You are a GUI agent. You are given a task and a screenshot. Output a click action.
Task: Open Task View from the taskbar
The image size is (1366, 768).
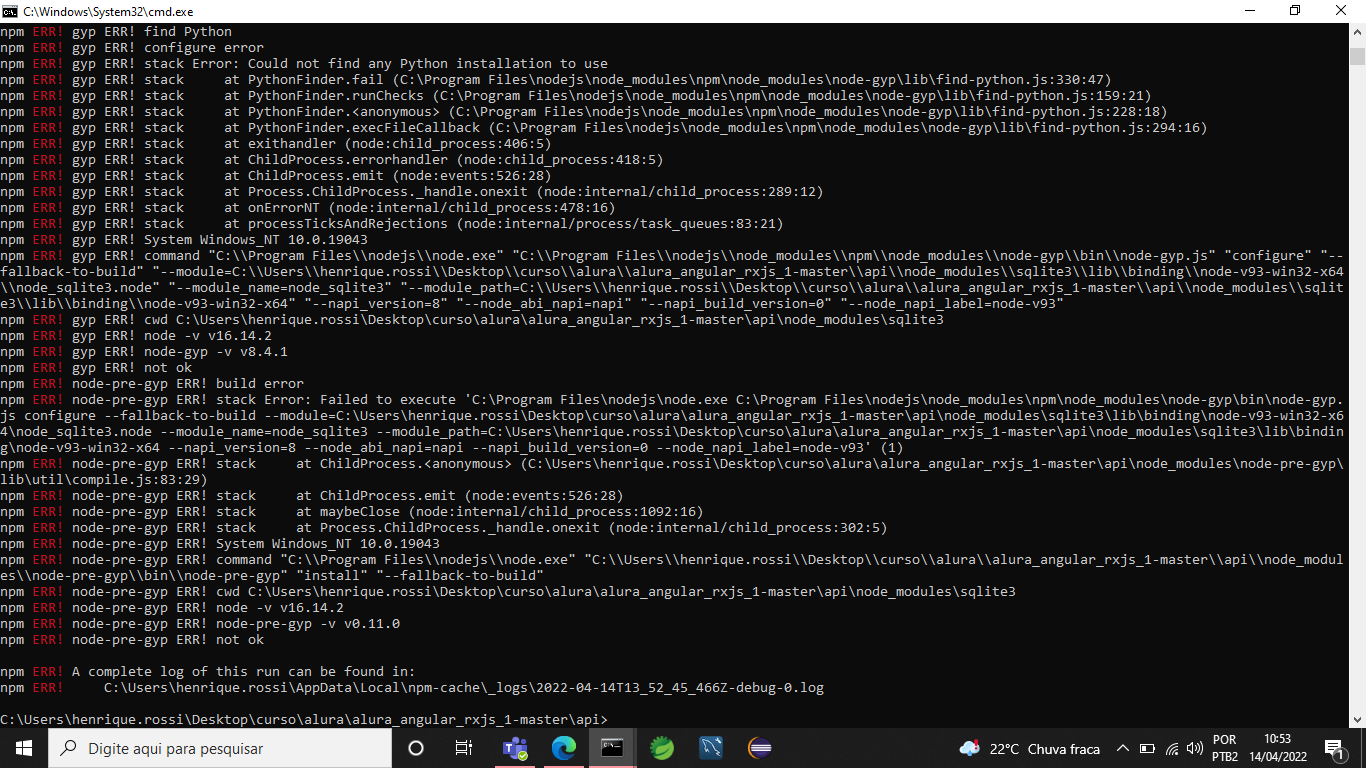(x=464, y=748)
